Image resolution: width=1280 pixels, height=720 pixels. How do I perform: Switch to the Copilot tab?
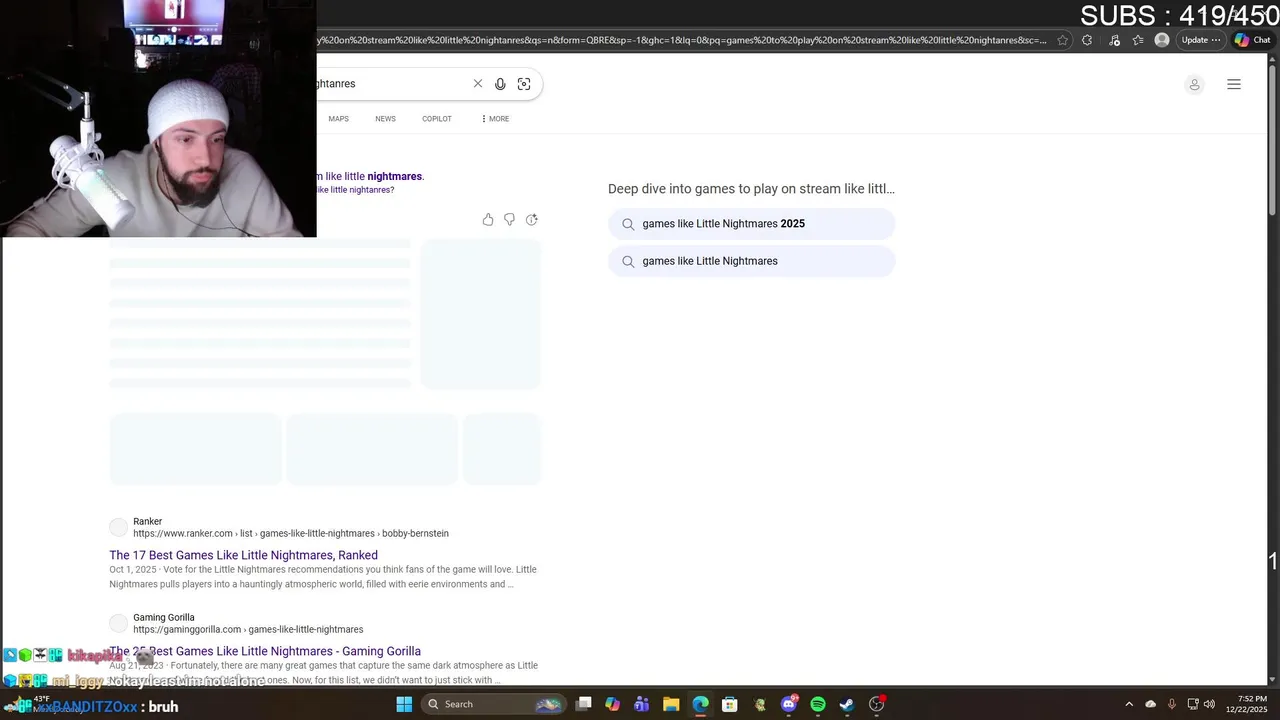click(437, 119)
